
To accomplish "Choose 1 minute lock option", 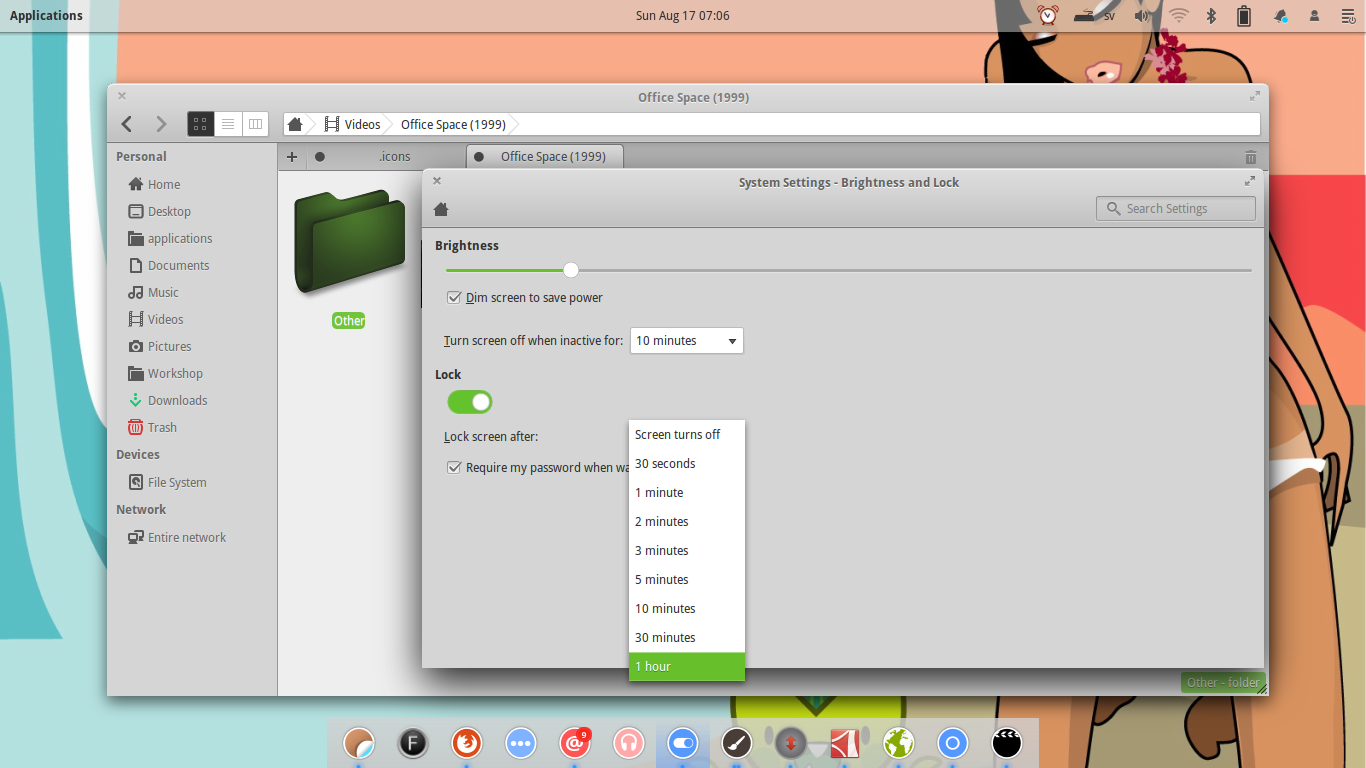I will tap(687, 493).
